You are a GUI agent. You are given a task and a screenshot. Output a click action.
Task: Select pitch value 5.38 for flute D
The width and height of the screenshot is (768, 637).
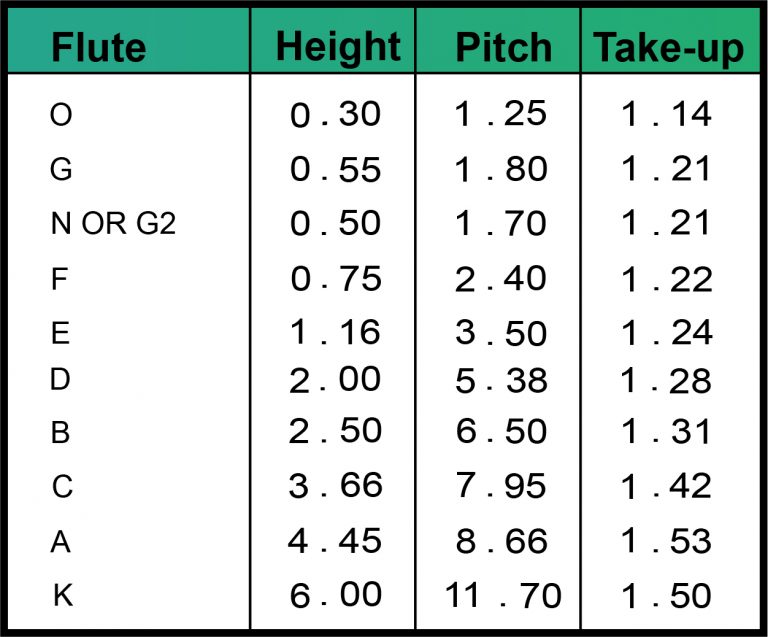click(501, 380)
